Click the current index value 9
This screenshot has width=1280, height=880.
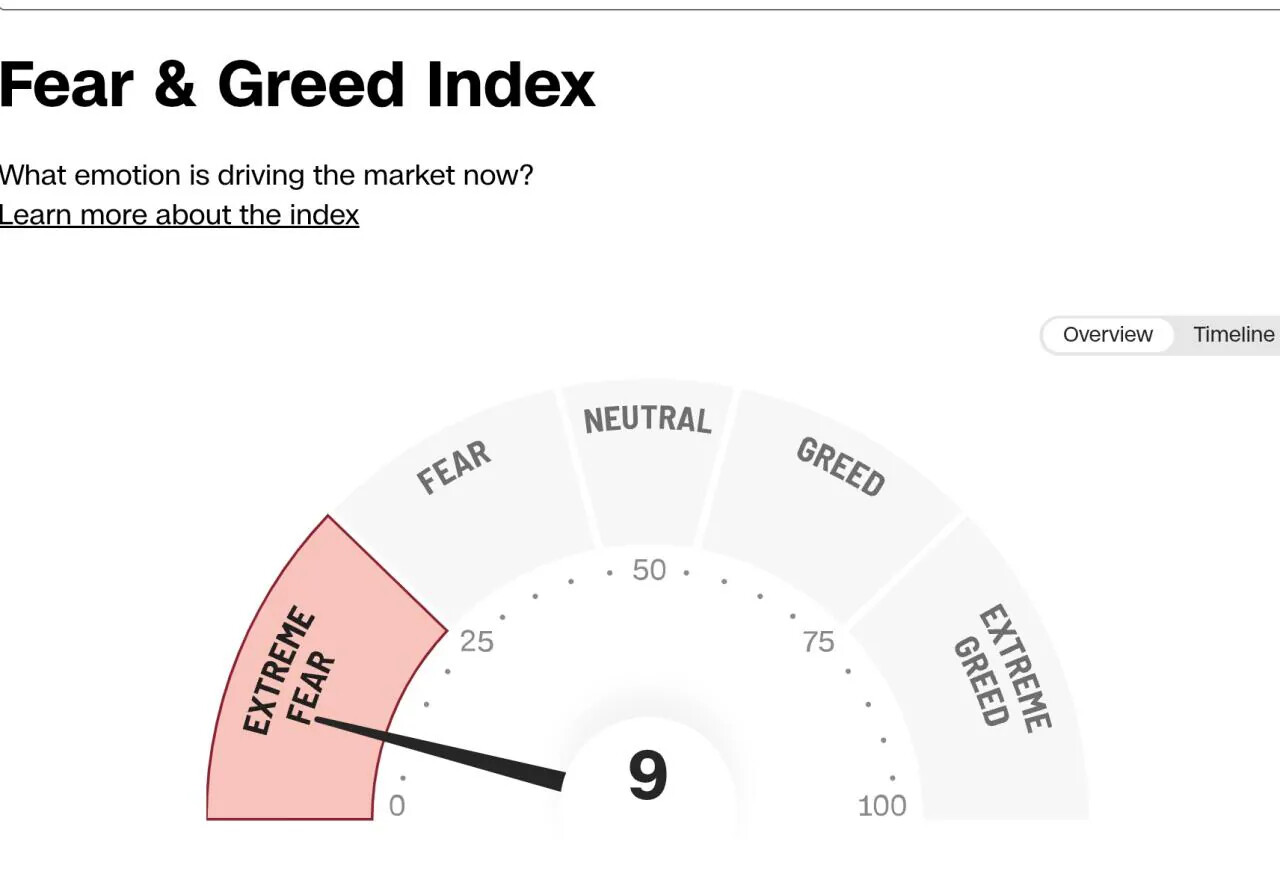pos(647,777)
